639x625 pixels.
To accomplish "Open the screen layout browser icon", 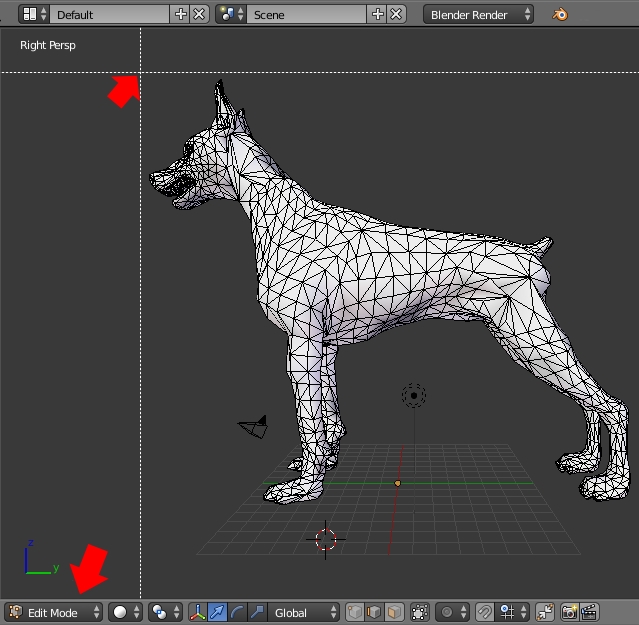I will click(x=34, y=14).
